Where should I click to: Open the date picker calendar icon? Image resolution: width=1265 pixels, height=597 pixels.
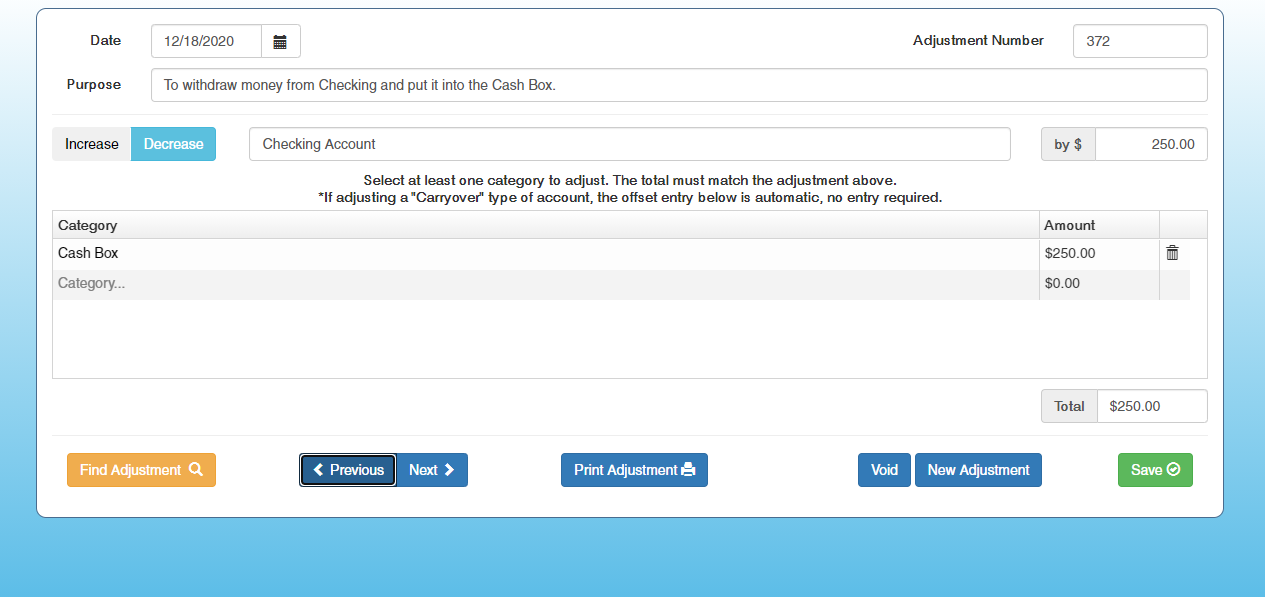(280, 42)
